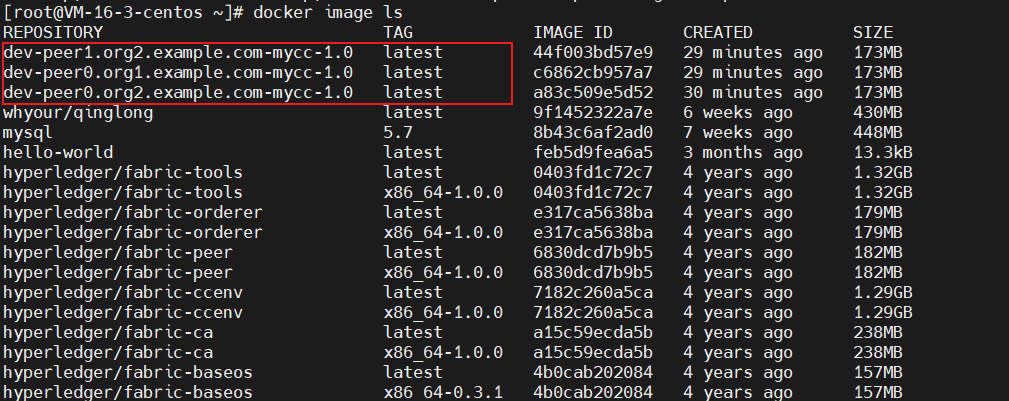Select the REPOSITORY column header

(x=53, y=32)
